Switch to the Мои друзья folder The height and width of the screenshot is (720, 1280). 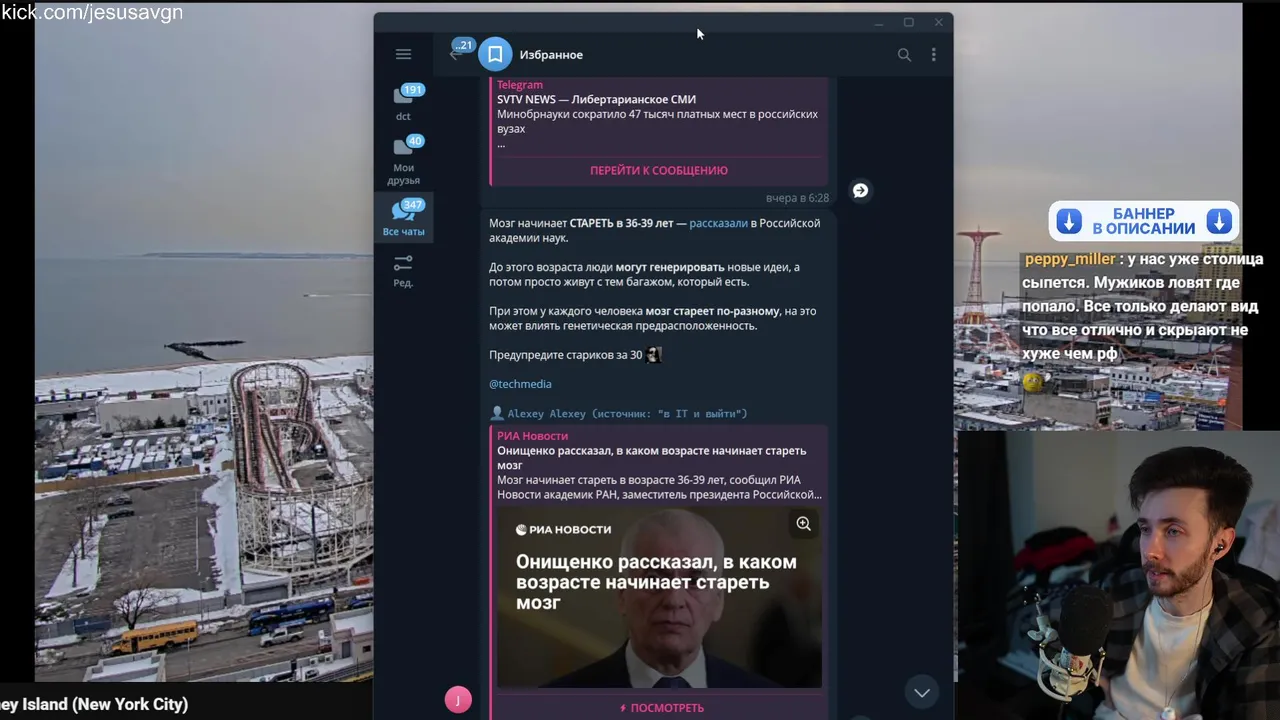coord(403,160)
